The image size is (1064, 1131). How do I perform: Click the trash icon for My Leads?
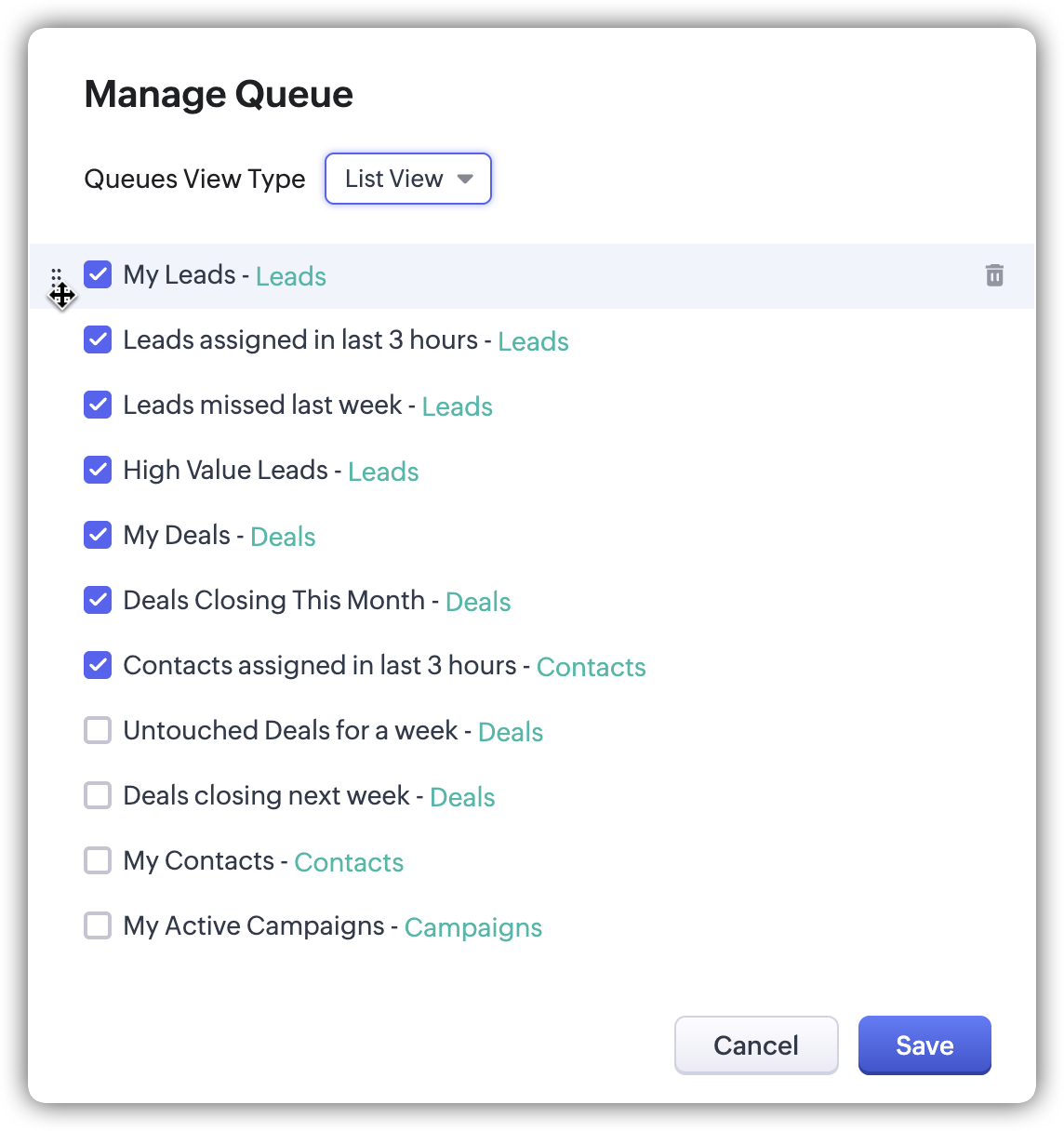click(x=994, y=275)
